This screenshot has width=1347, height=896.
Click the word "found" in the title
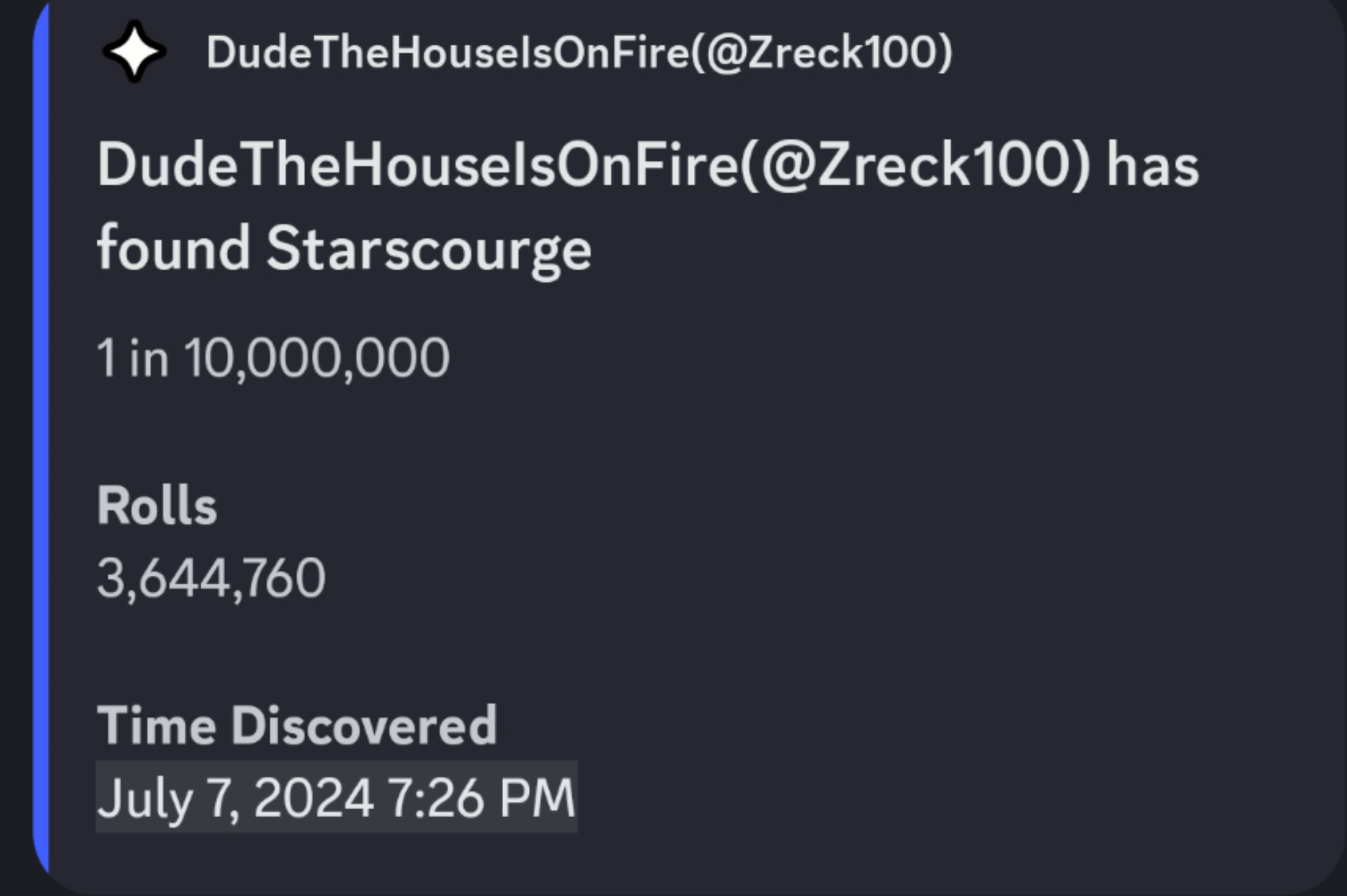[174, 248]
